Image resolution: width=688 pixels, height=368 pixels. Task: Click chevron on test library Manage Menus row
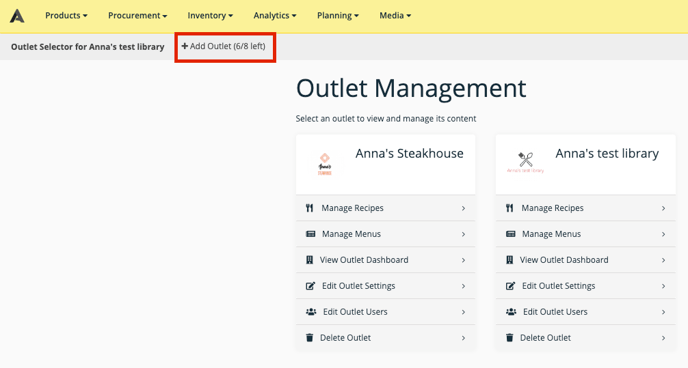coord(663,234)
